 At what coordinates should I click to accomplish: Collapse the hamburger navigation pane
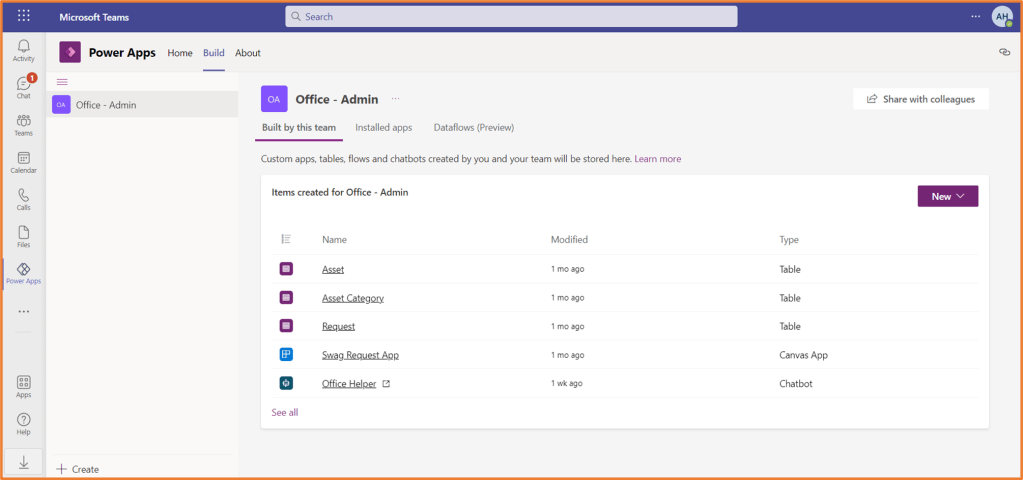62,82
